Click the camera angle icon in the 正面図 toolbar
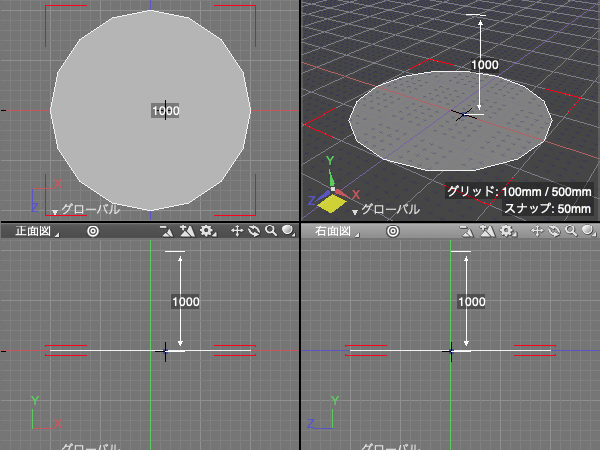Image resolution: width=600 pixels, height=450 pixels. pyautogui.click(x=167, y=231)
